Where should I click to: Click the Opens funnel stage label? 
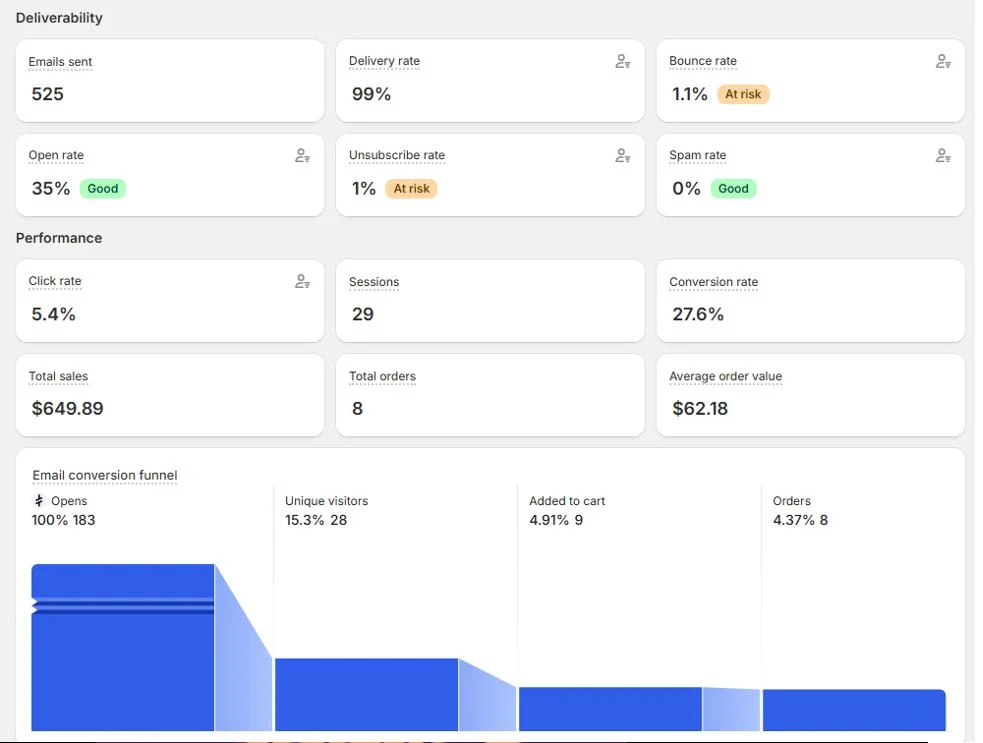pos(69,501)
